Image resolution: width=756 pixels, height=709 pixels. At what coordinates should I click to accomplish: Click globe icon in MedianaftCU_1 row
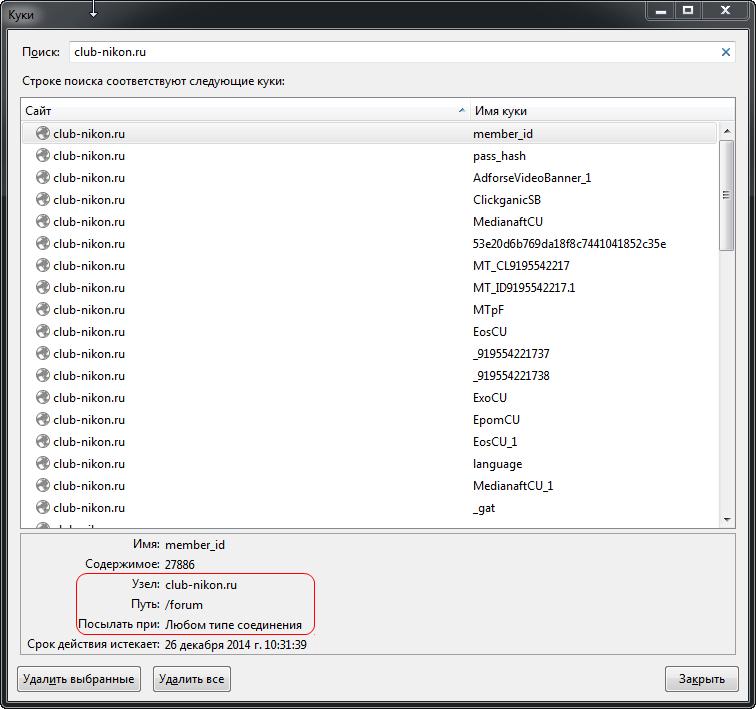point(43,486)
